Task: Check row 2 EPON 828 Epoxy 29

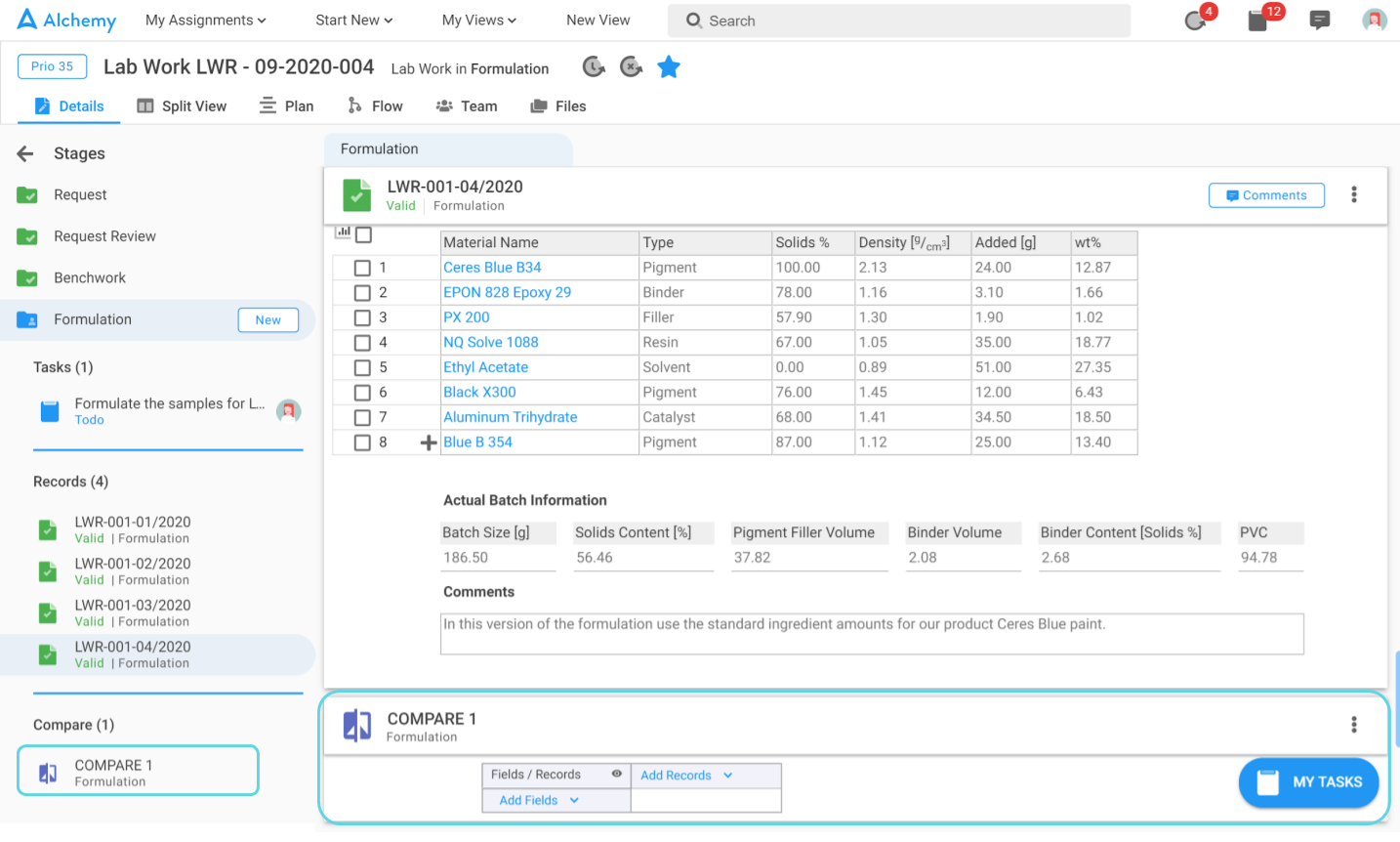Action: click(x=362, y=293)
